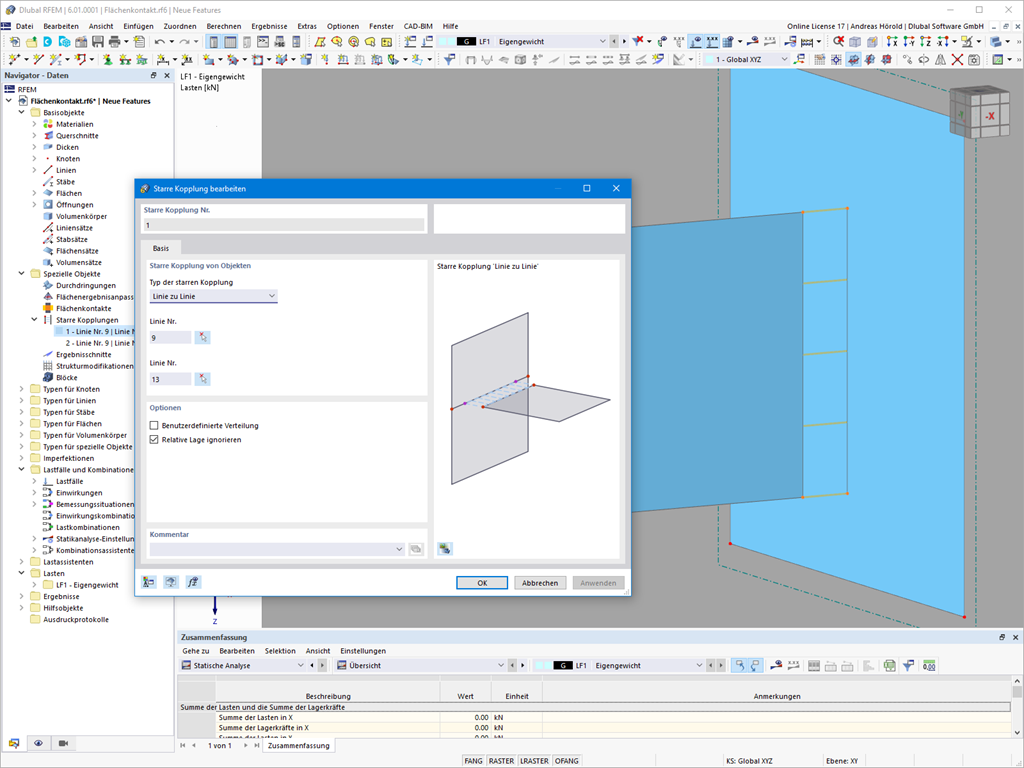Click the decimal places 0.00 icon in summary toolbar

pos(929,665)
